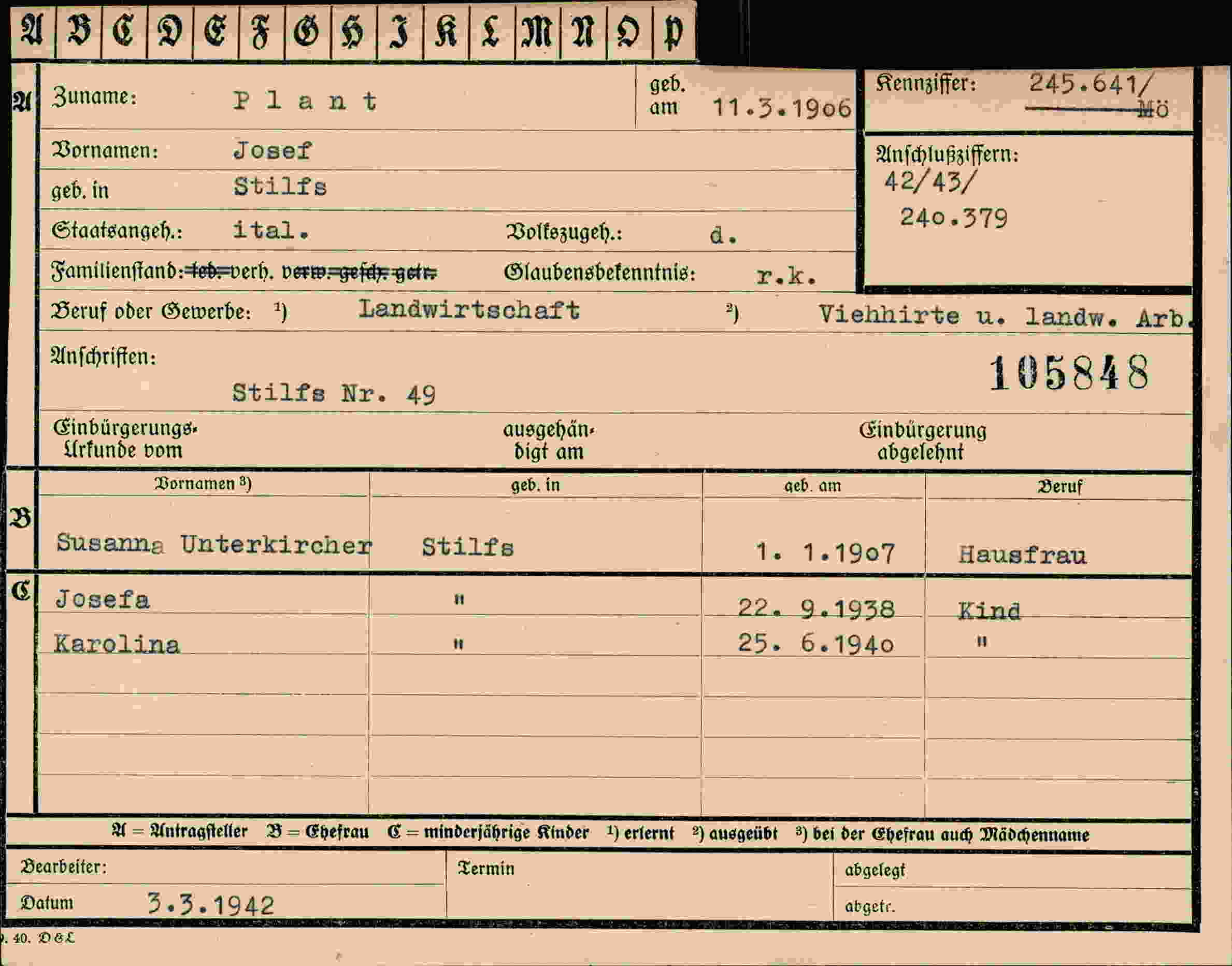
Task: Click the birth date 11.3.1906
Action: (x=781, y=107)
